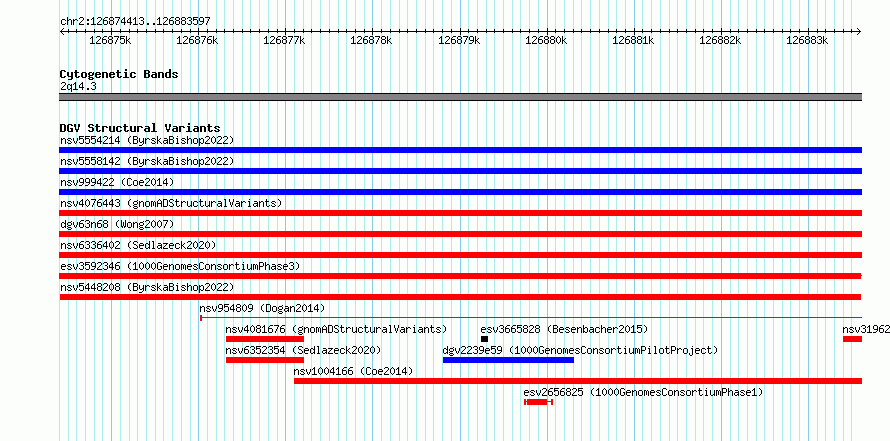Click the nsv5558142 blue variant bar
Viewport: 890px width, 441px height.
pos(460,171)
